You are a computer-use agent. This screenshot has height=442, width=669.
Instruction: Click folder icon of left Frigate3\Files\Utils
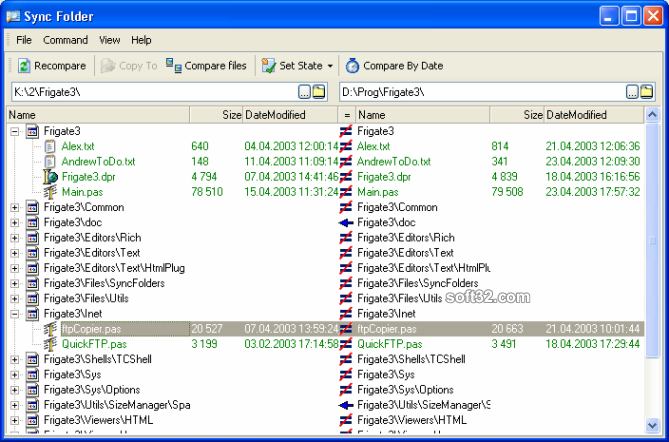32,299
